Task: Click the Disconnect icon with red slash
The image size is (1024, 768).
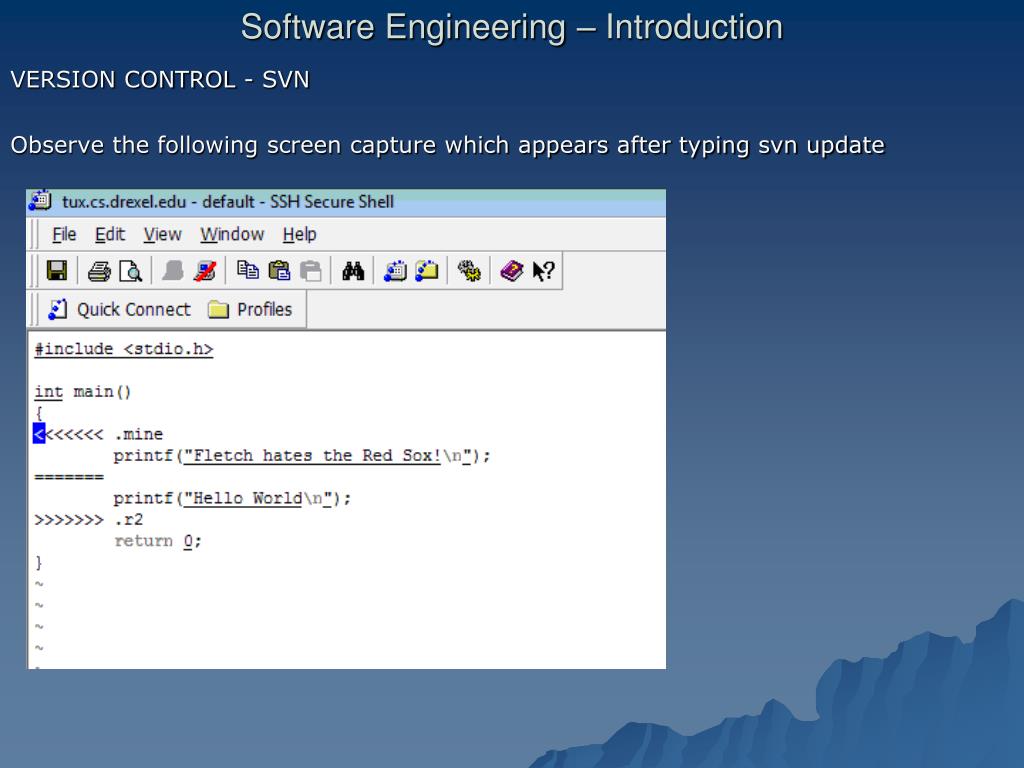Action: (x=205, y=270)
